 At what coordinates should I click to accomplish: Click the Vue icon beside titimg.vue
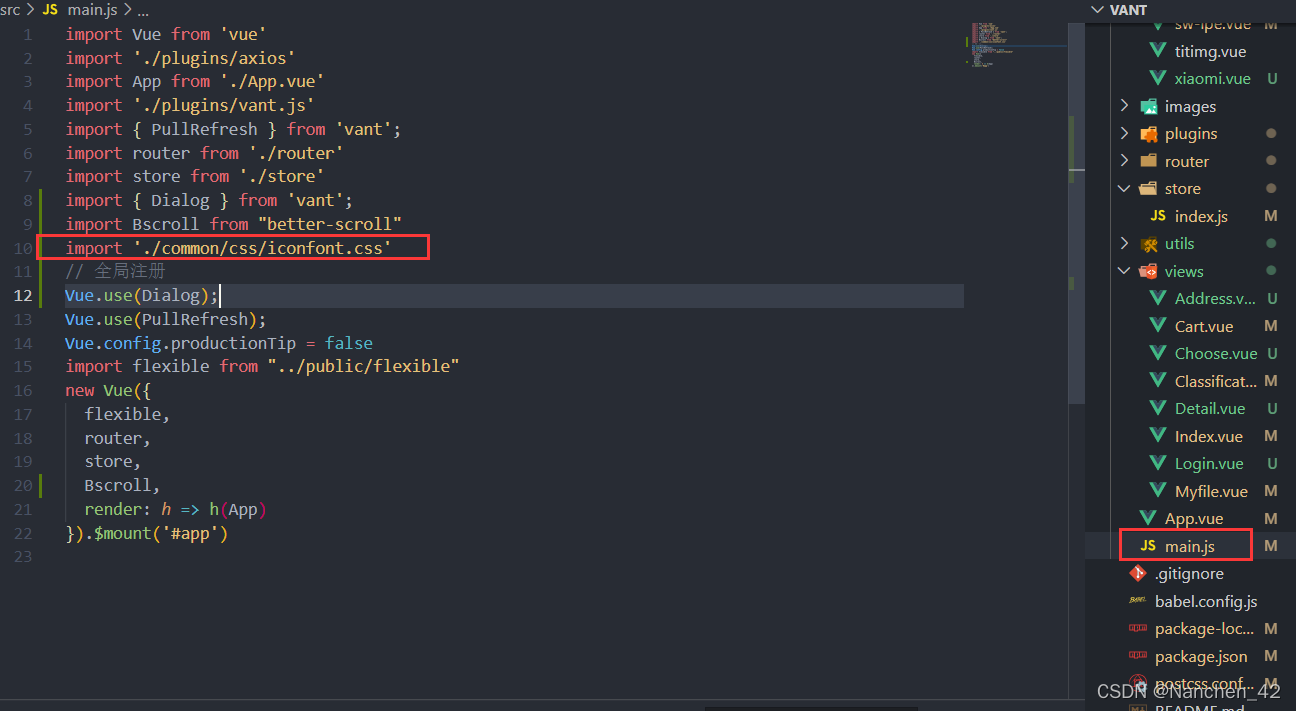coord(1159,51)
